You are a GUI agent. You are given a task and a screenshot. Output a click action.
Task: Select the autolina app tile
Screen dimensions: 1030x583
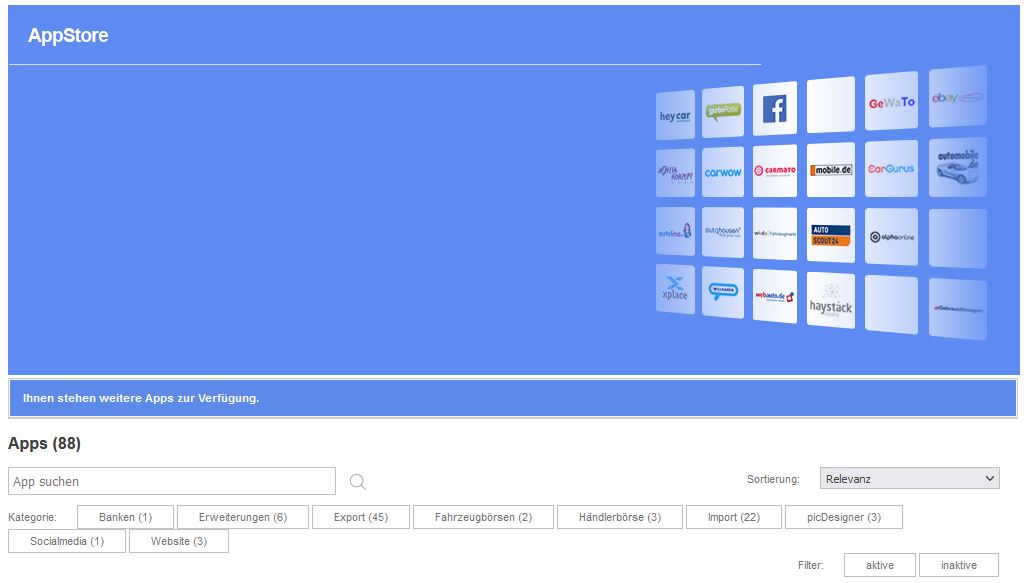click(x=675, y=232)
